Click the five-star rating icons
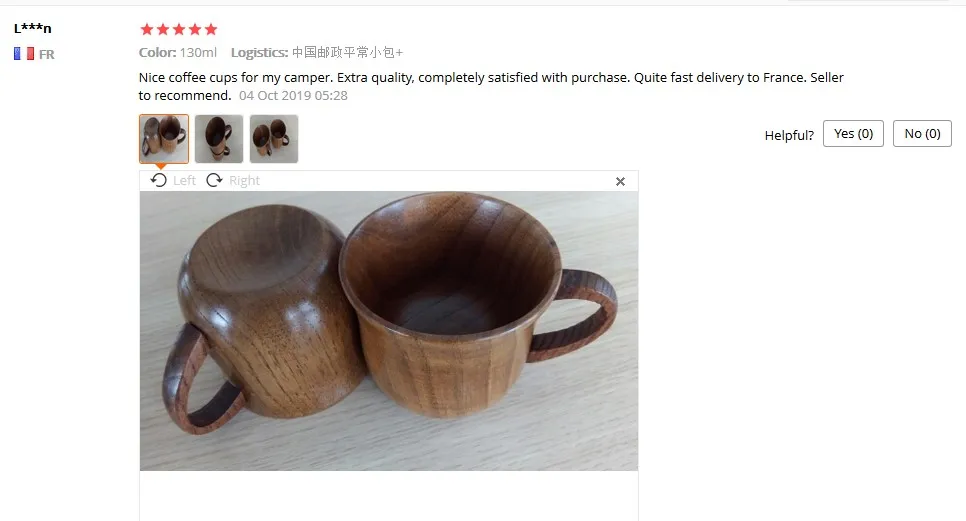 [179, 29]
